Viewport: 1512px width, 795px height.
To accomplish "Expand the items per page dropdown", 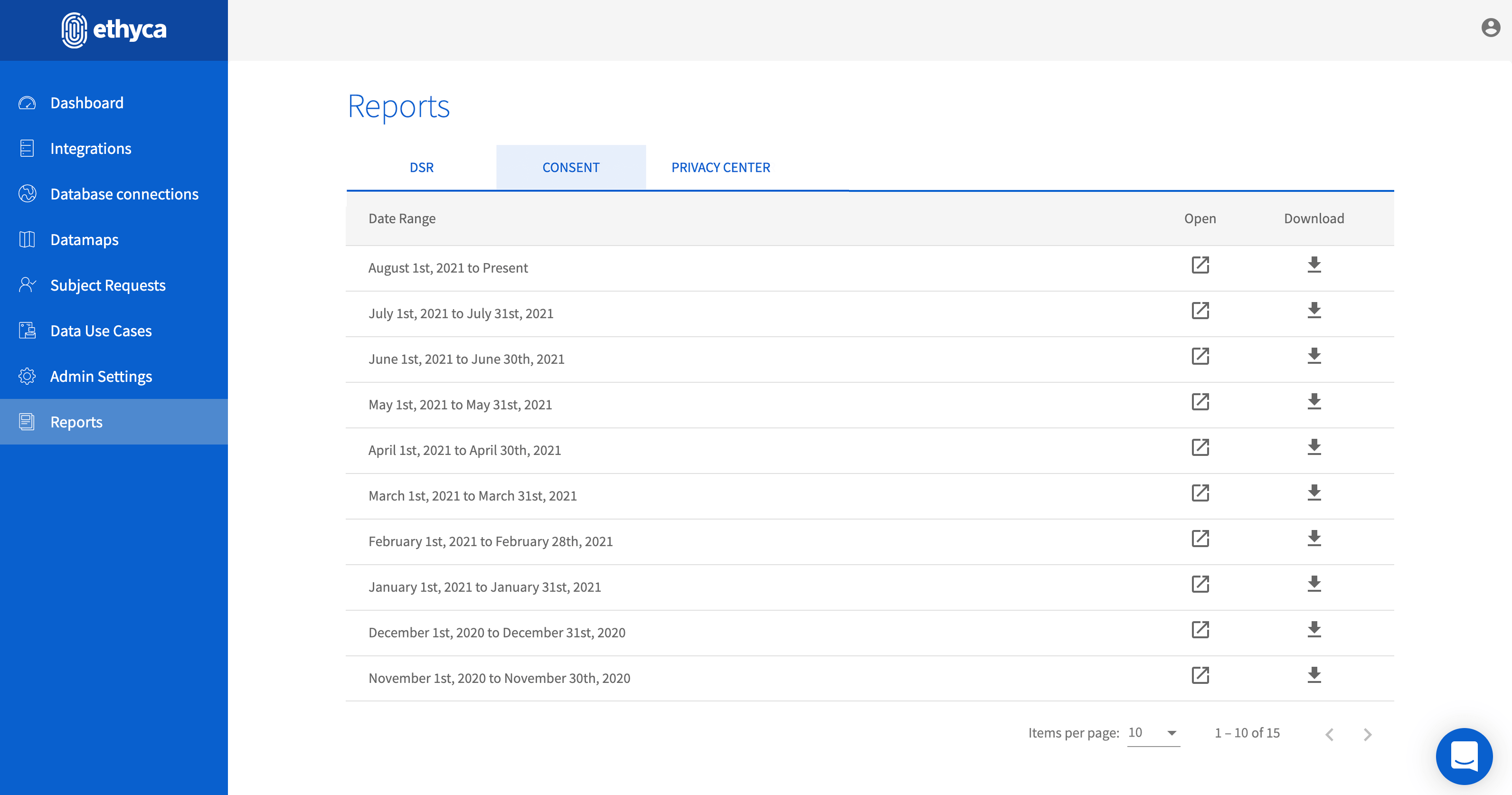I will pyautogui.click(x=1153, y=733).
